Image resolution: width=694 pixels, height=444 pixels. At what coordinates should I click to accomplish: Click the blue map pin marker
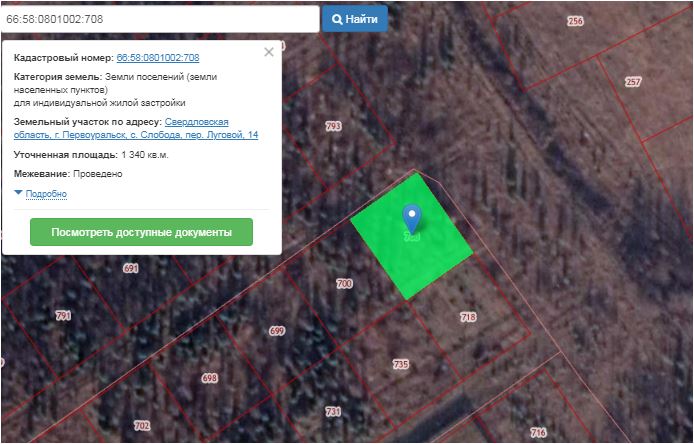[411, 217]
